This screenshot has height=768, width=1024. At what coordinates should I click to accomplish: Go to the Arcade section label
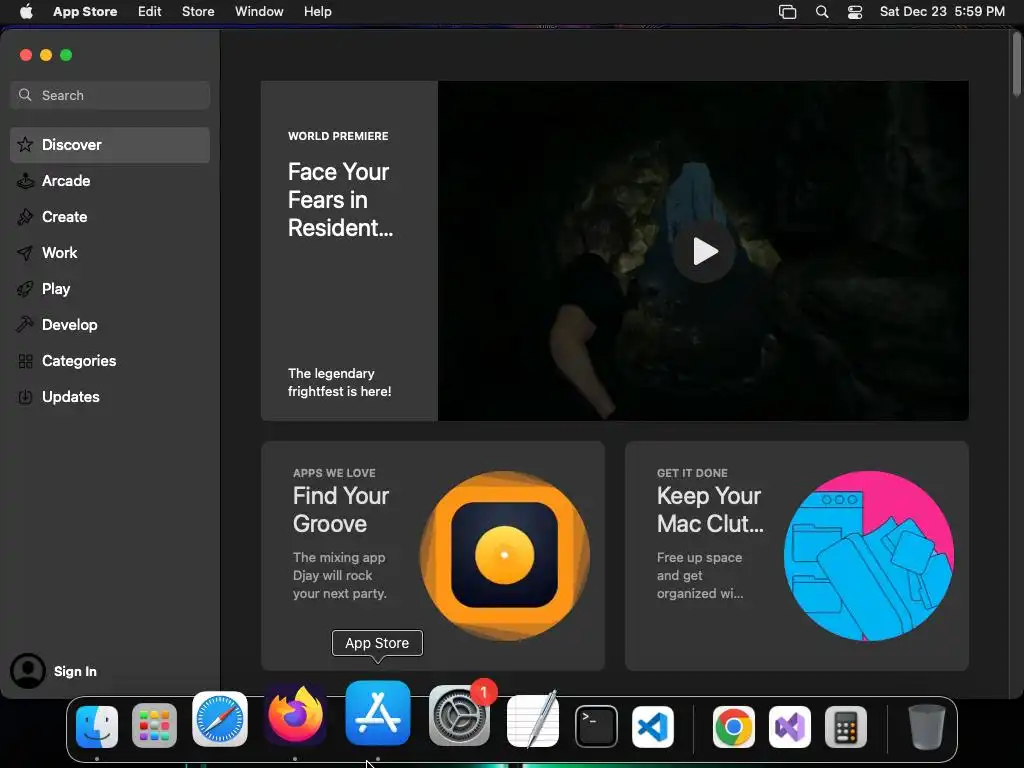click(x=66, y=180)
